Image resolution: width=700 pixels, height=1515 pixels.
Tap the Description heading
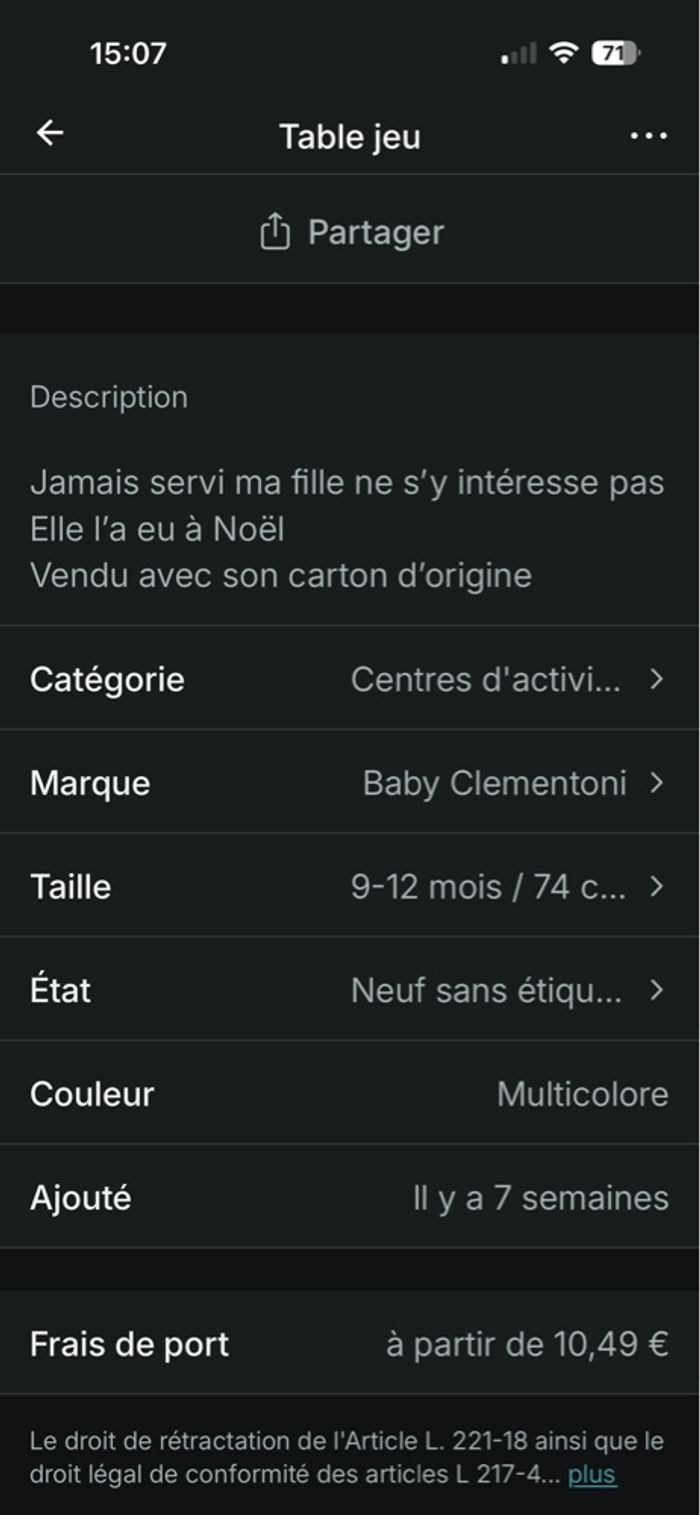pyautogui.click(x=110, y=396)
